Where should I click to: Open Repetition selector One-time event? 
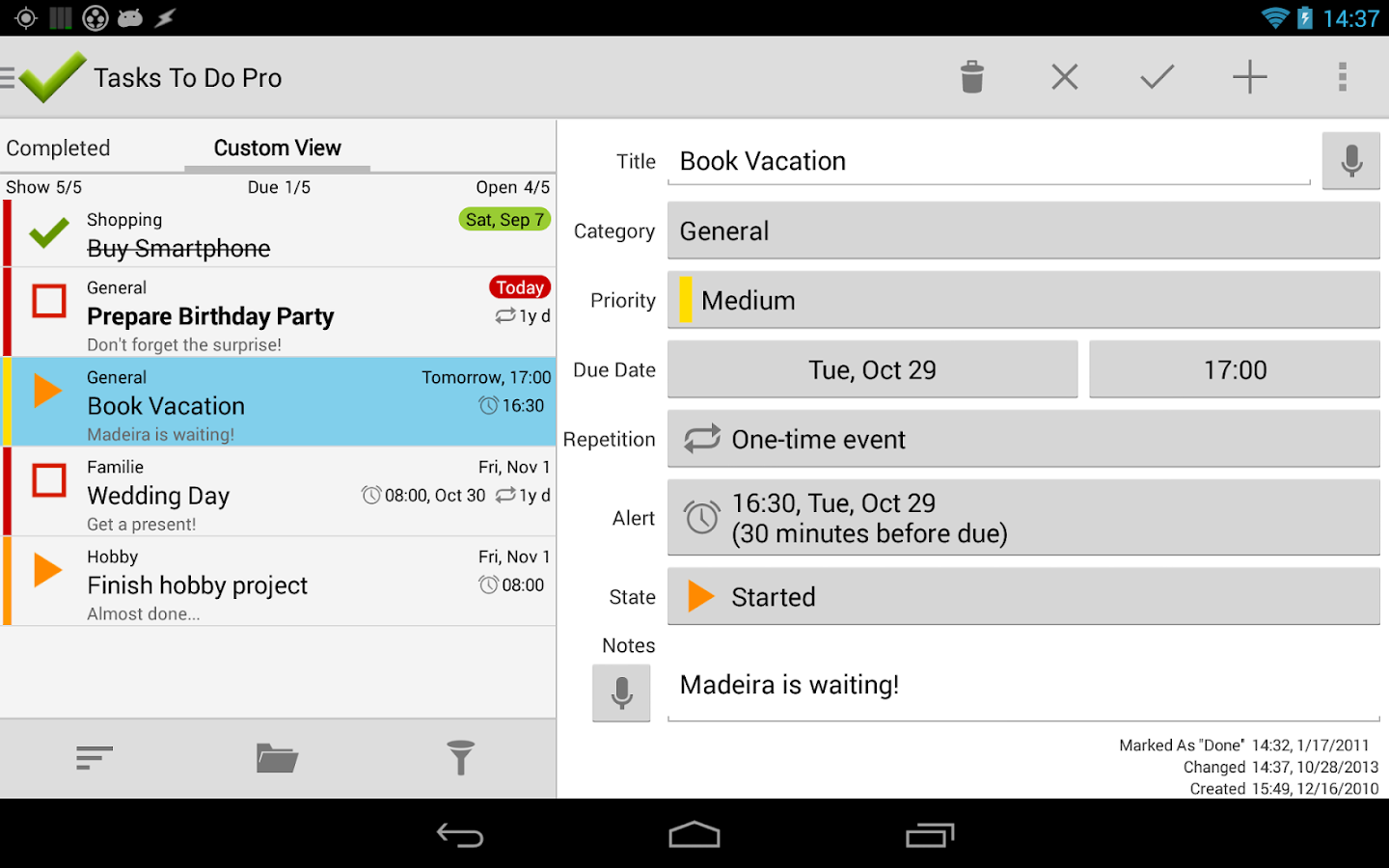tap(1023, 439)
